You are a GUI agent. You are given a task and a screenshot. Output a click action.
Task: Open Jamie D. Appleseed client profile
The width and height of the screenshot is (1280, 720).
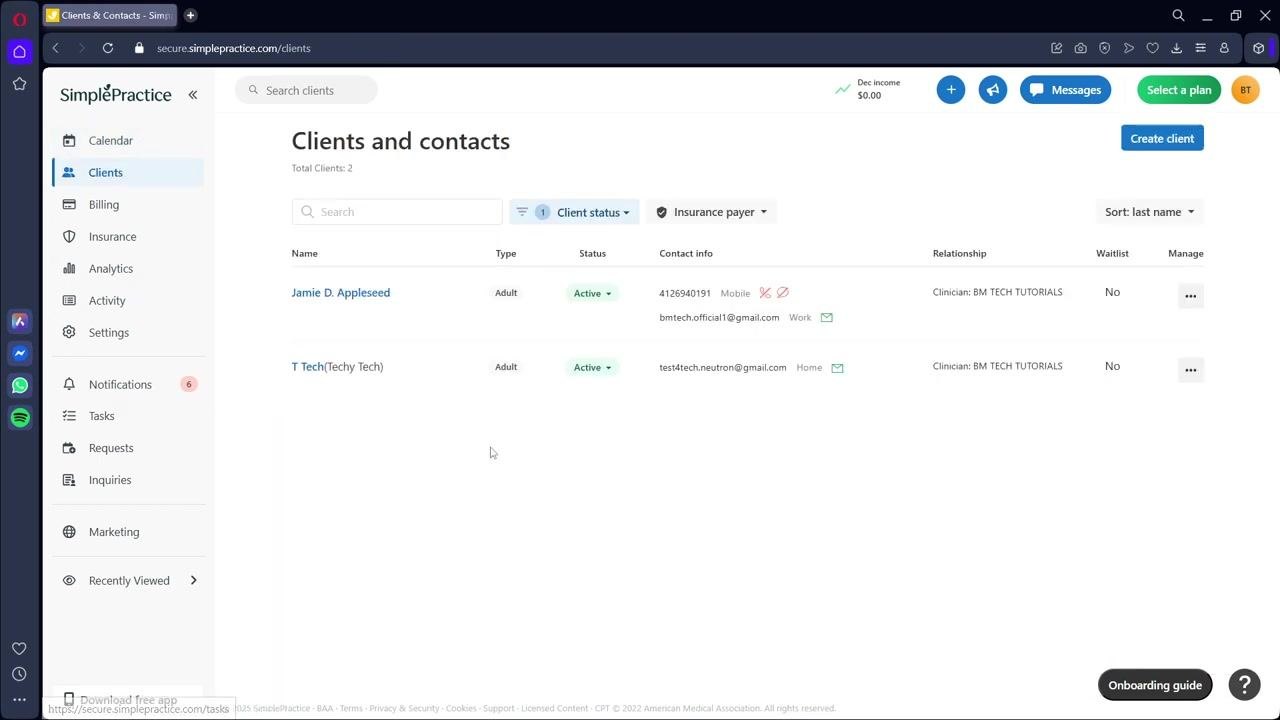(x=341, y=293)
